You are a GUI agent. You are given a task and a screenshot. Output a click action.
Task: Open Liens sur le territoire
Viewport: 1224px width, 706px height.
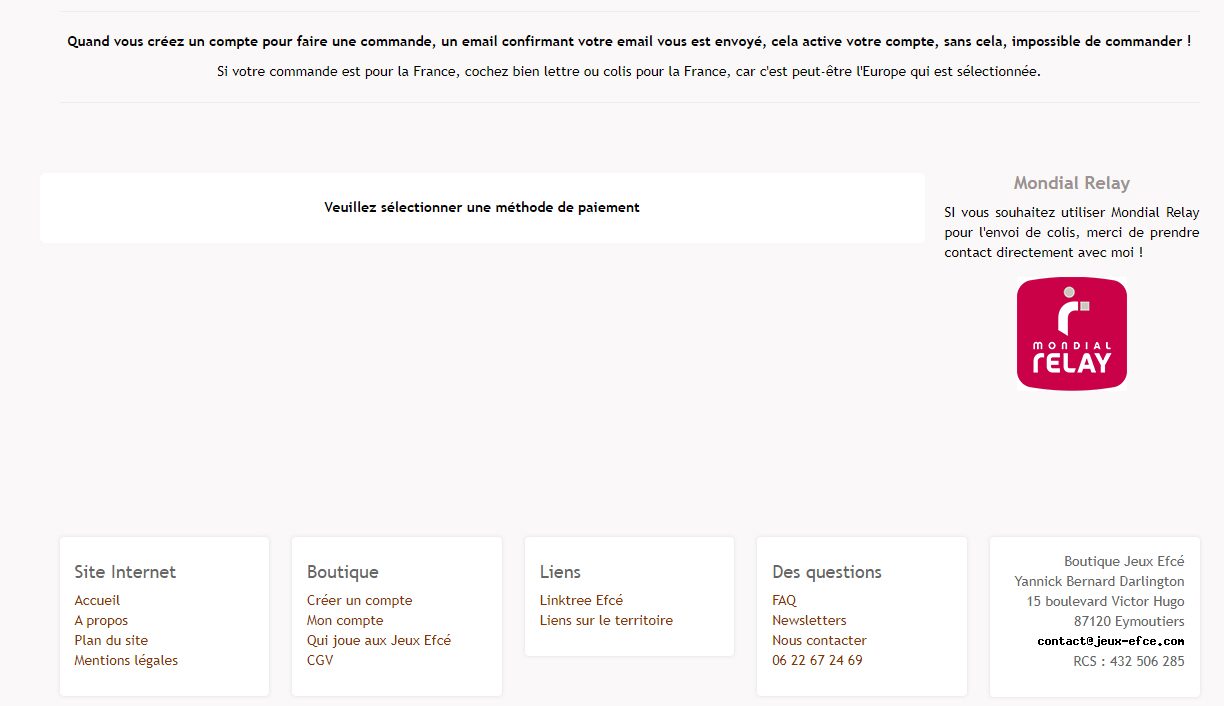[606, 621]
